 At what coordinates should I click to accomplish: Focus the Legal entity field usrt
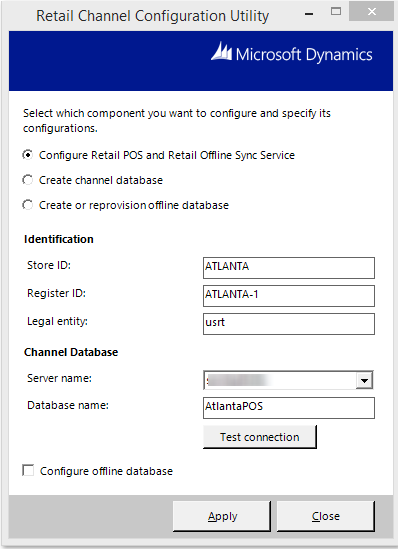click(x=289, y=324)
